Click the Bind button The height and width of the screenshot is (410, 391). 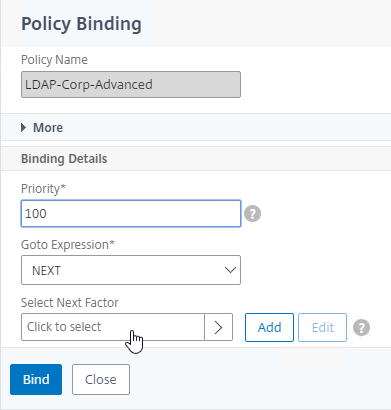36,379
